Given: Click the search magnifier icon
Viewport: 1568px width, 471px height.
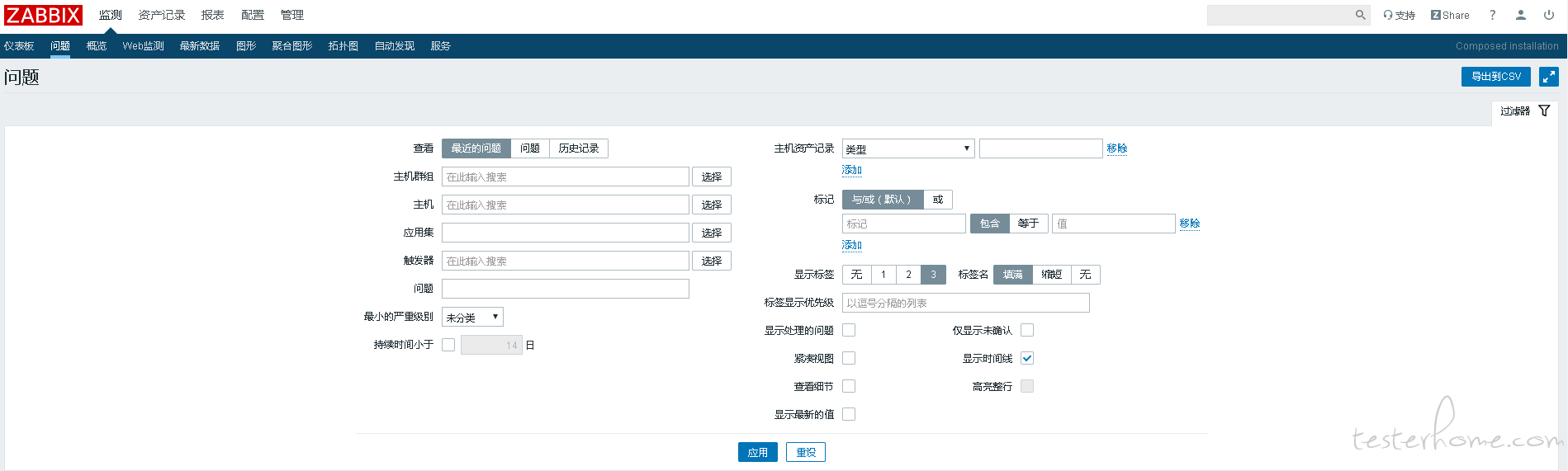Looking at the screenshot, I should [x=1360, y=15].
